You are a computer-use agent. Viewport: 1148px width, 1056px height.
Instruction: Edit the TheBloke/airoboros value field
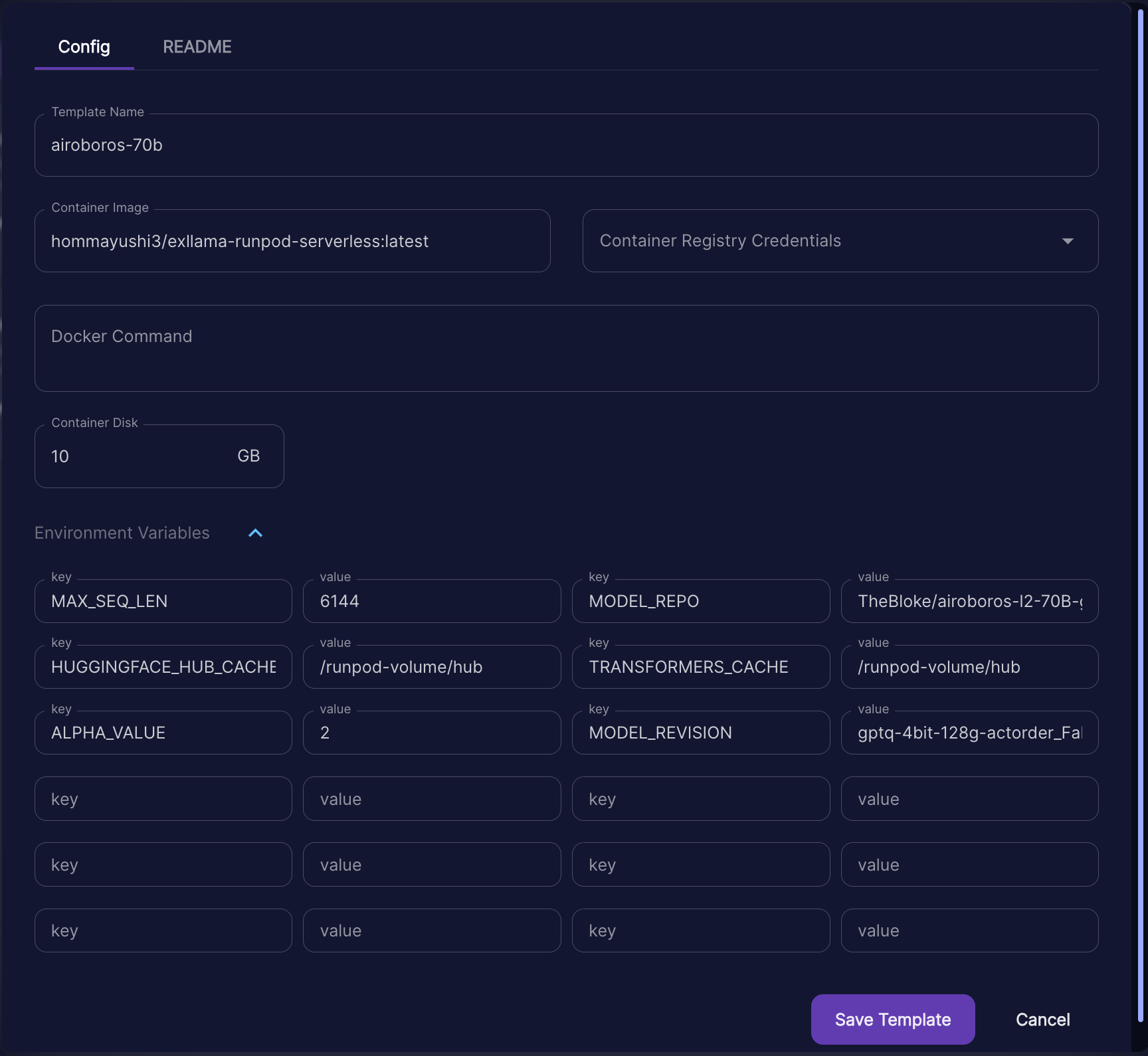tap(969, 601)
